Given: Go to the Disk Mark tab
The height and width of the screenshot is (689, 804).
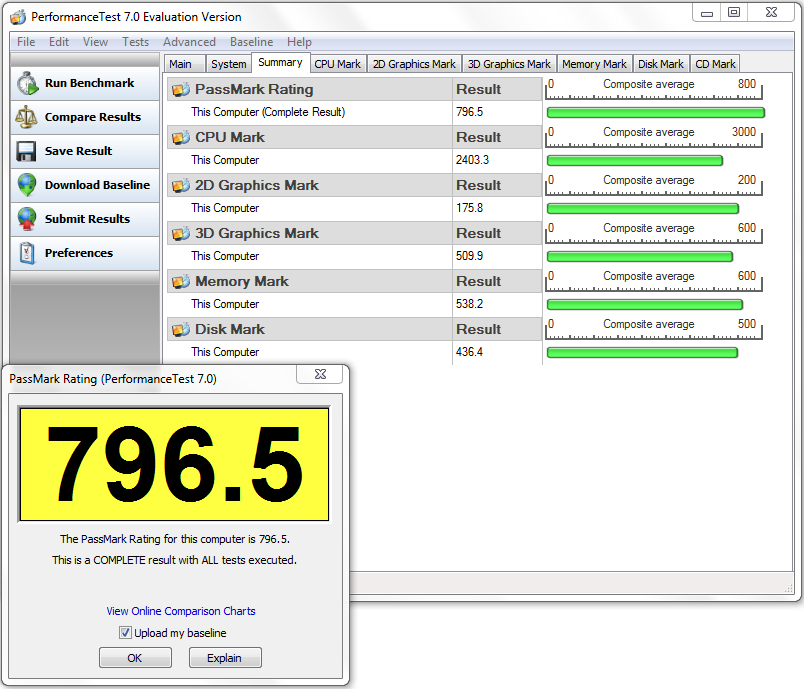Looking at the screenshot, I should click(661, 64).
